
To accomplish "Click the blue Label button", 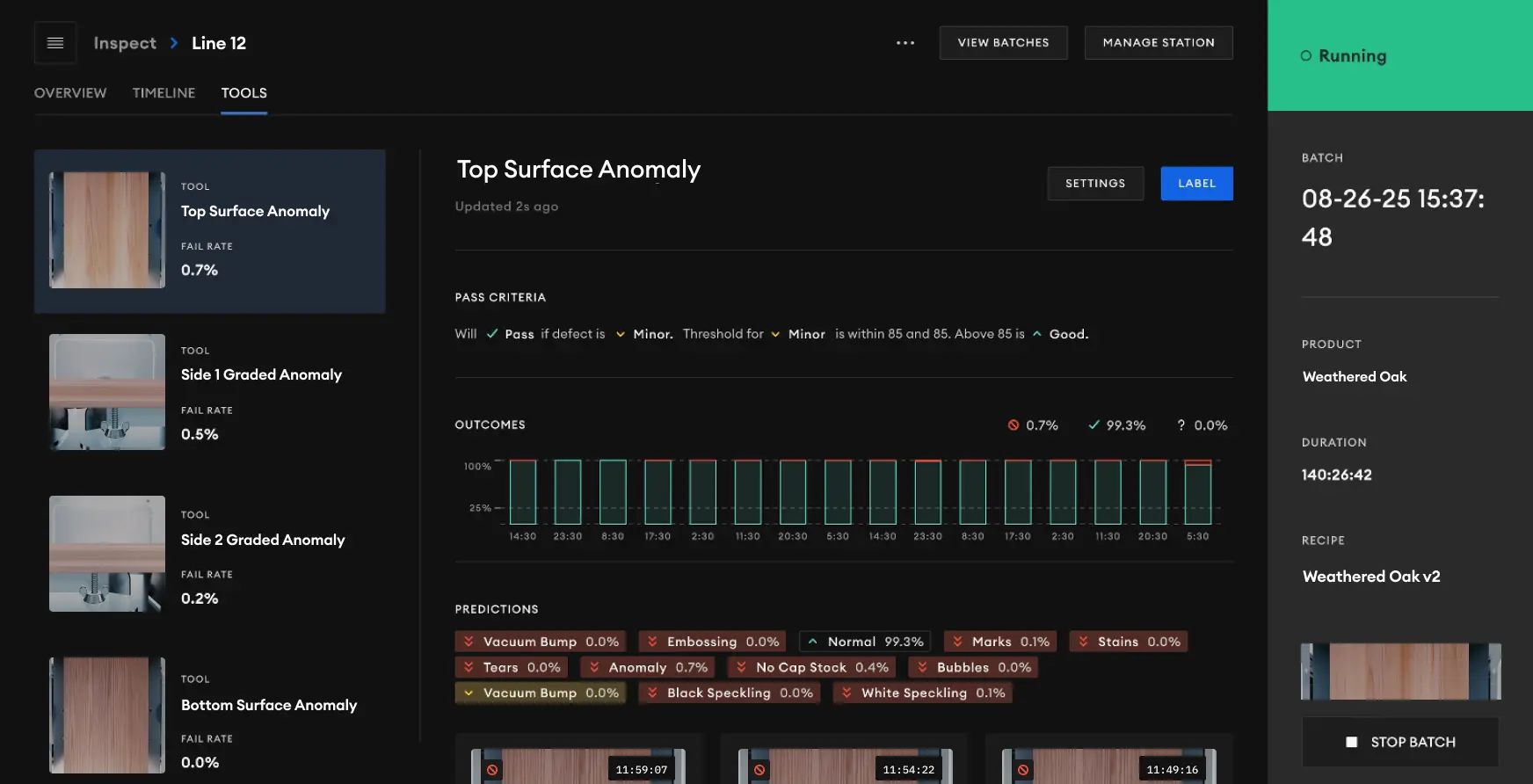I will click(1197, 184).
